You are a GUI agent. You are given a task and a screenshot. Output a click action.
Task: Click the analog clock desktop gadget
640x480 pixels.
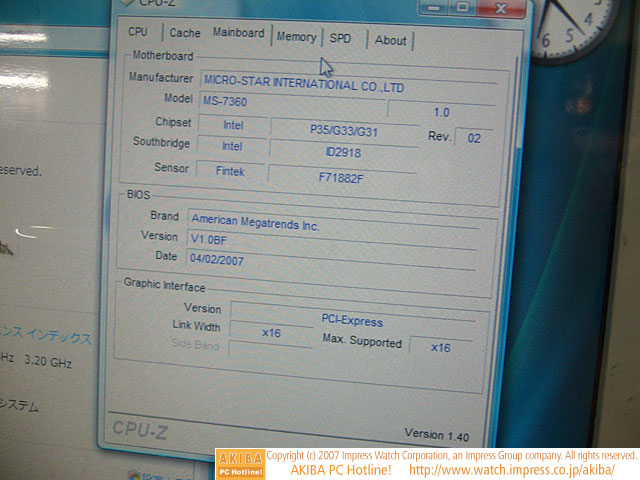(590, 25)
